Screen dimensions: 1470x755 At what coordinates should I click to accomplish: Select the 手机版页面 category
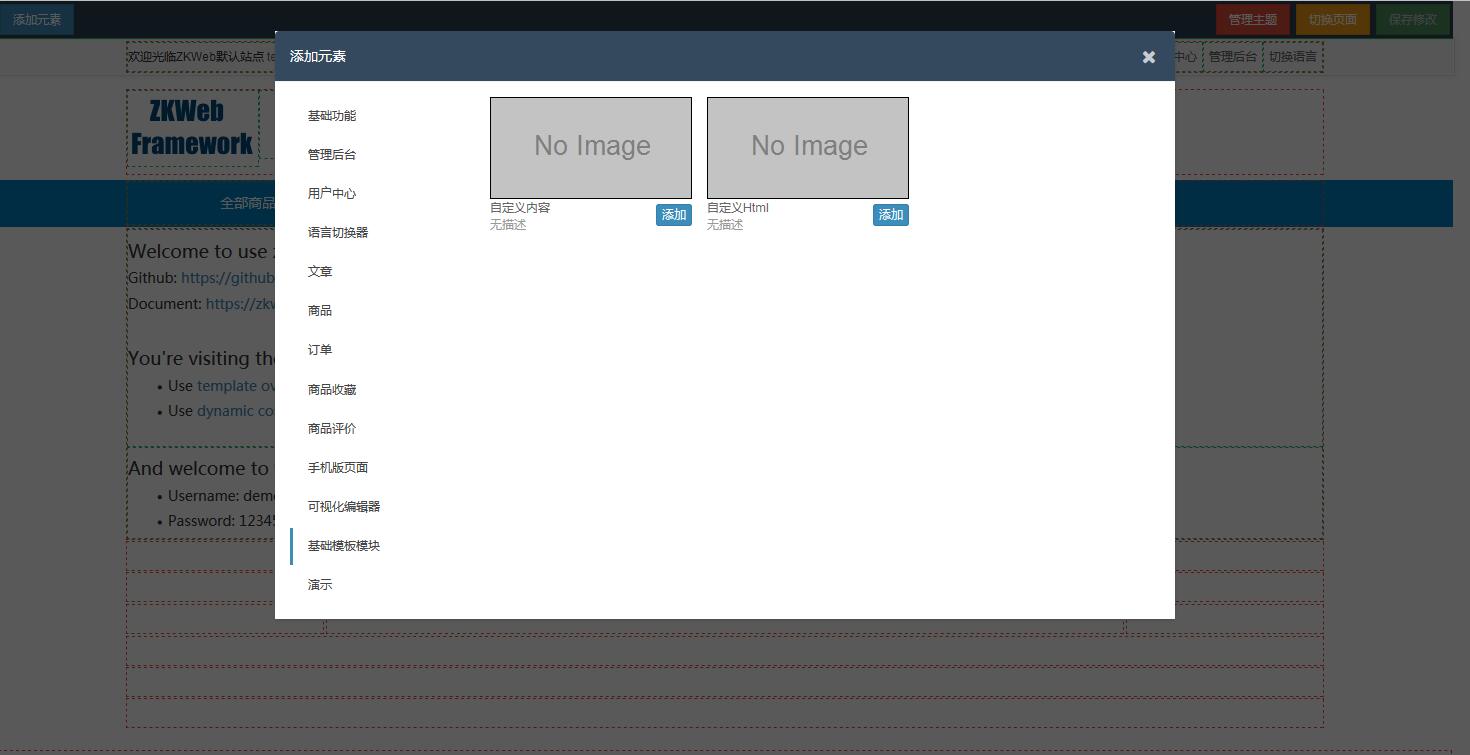(x=338, y=468)
